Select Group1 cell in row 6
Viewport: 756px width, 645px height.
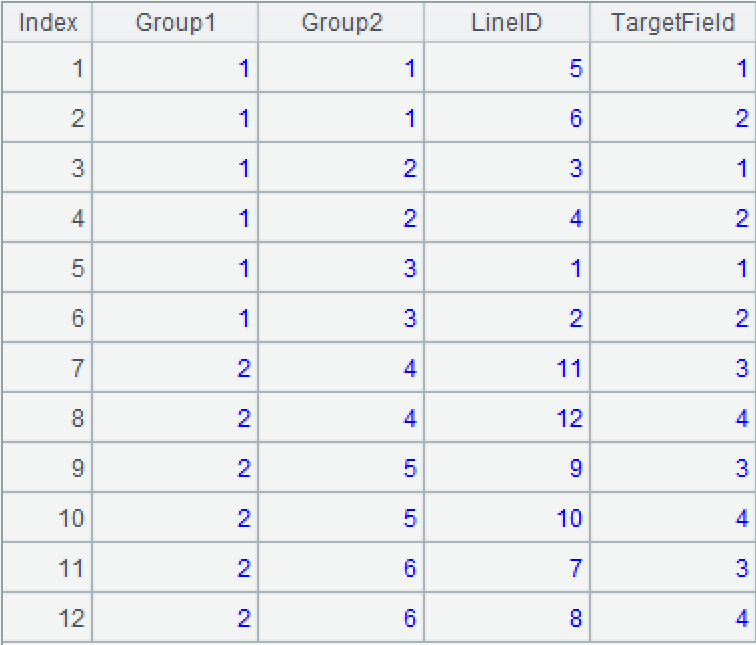pos(175,318)
